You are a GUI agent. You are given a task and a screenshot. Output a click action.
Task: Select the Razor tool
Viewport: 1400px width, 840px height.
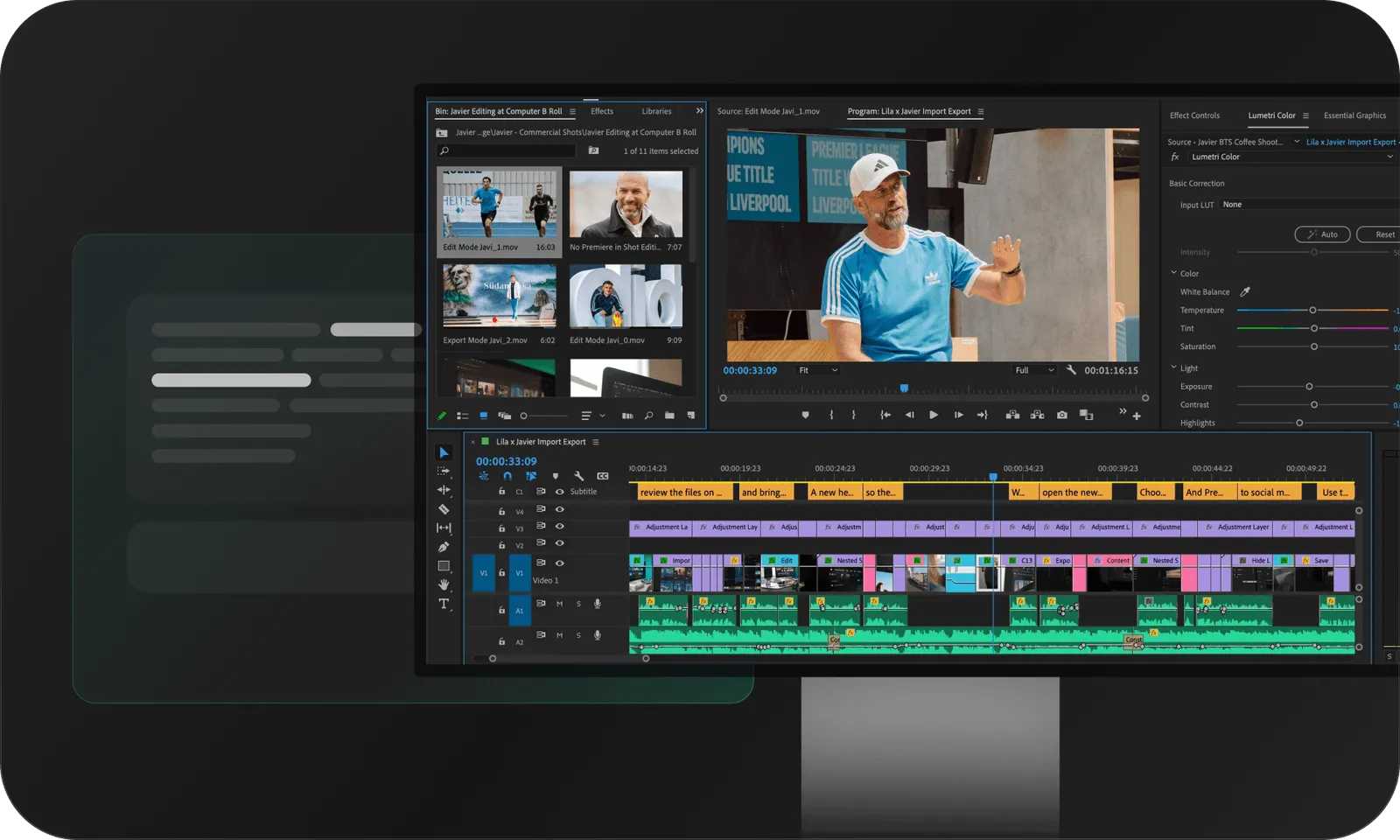click(x=444, y=509)
